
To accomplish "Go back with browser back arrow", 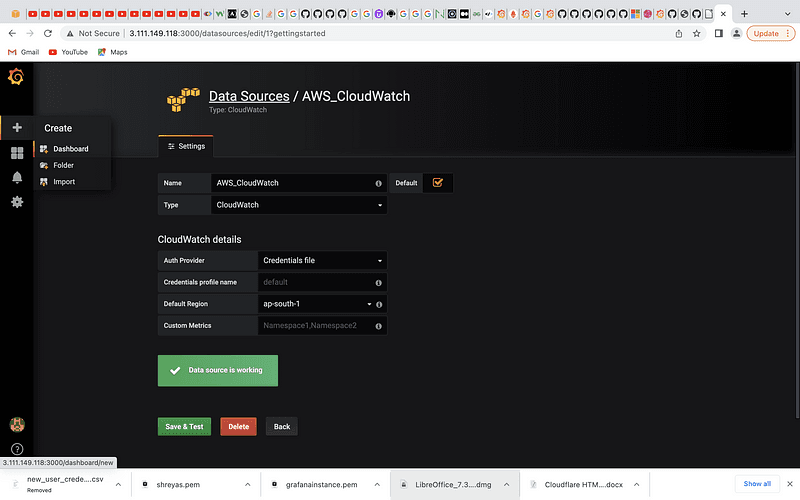I will pyautogui.click(x=12, y=33).
